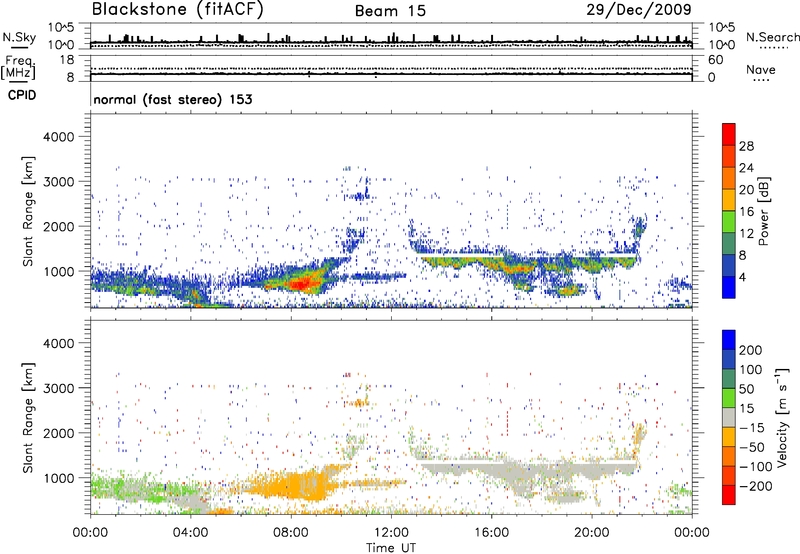Select the 04:00 time tick label

[x=190, y=533]
